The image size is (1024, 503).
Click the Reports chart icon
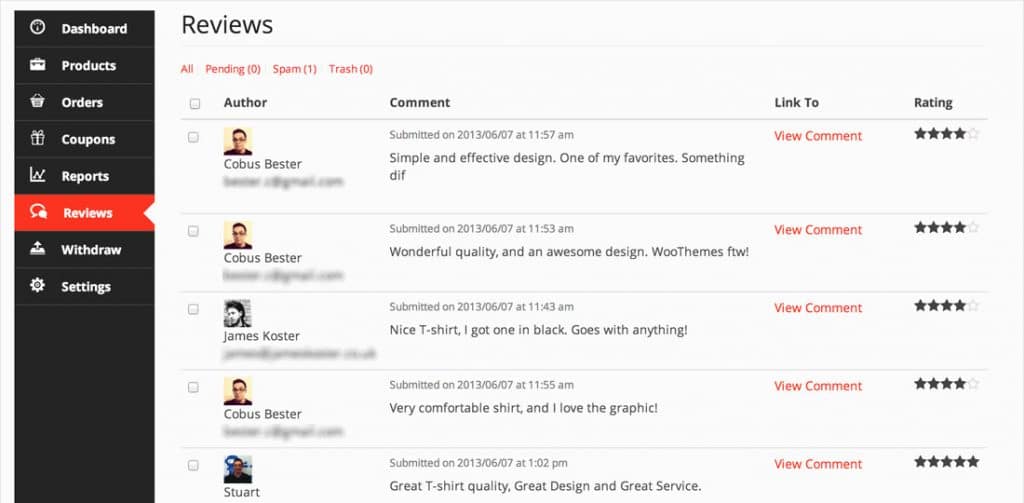pos(38,175)
